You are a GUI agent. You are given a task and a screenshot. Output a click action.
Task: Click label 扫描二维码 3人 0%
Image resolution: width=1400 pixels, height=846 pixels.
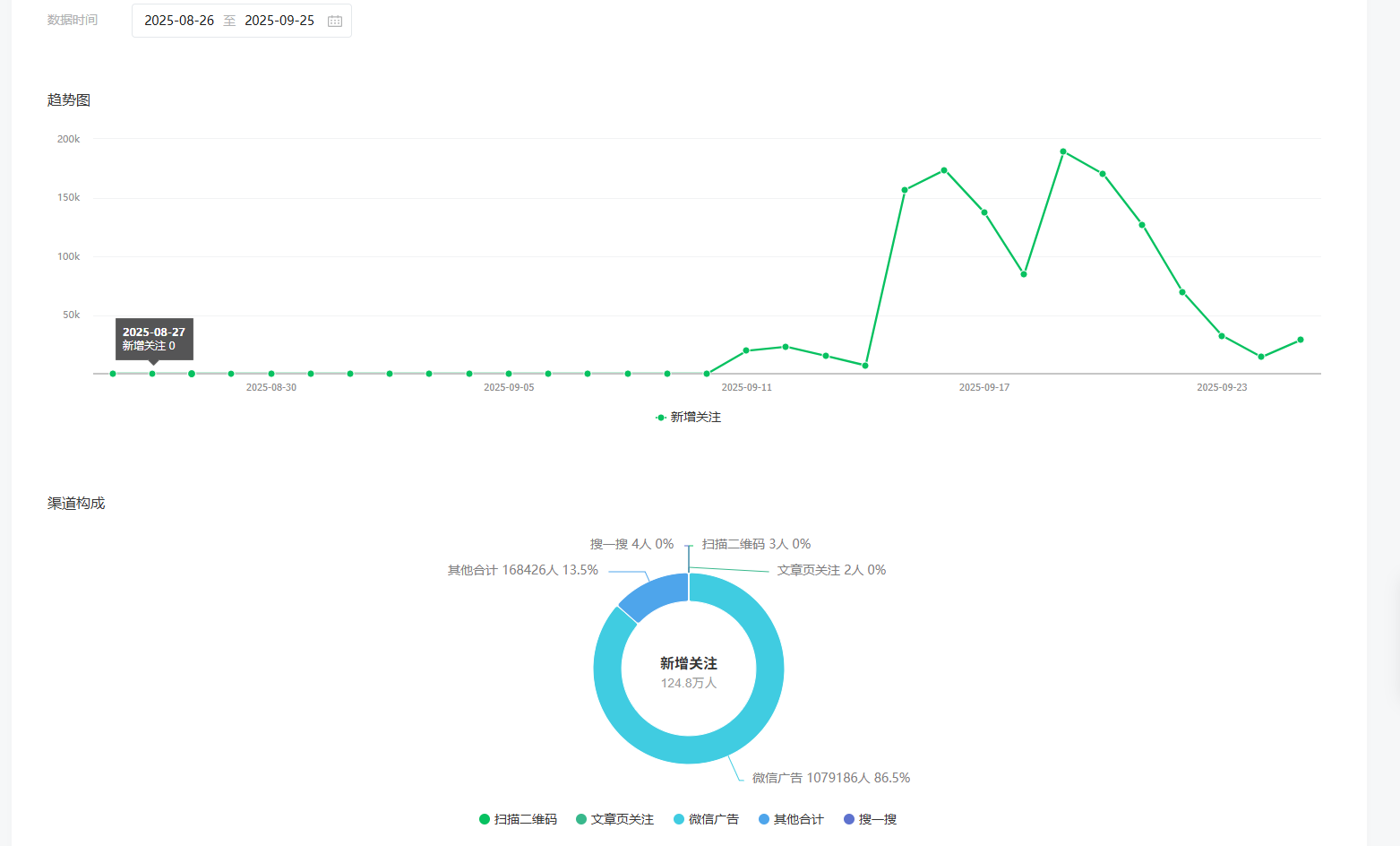[757, 544]
